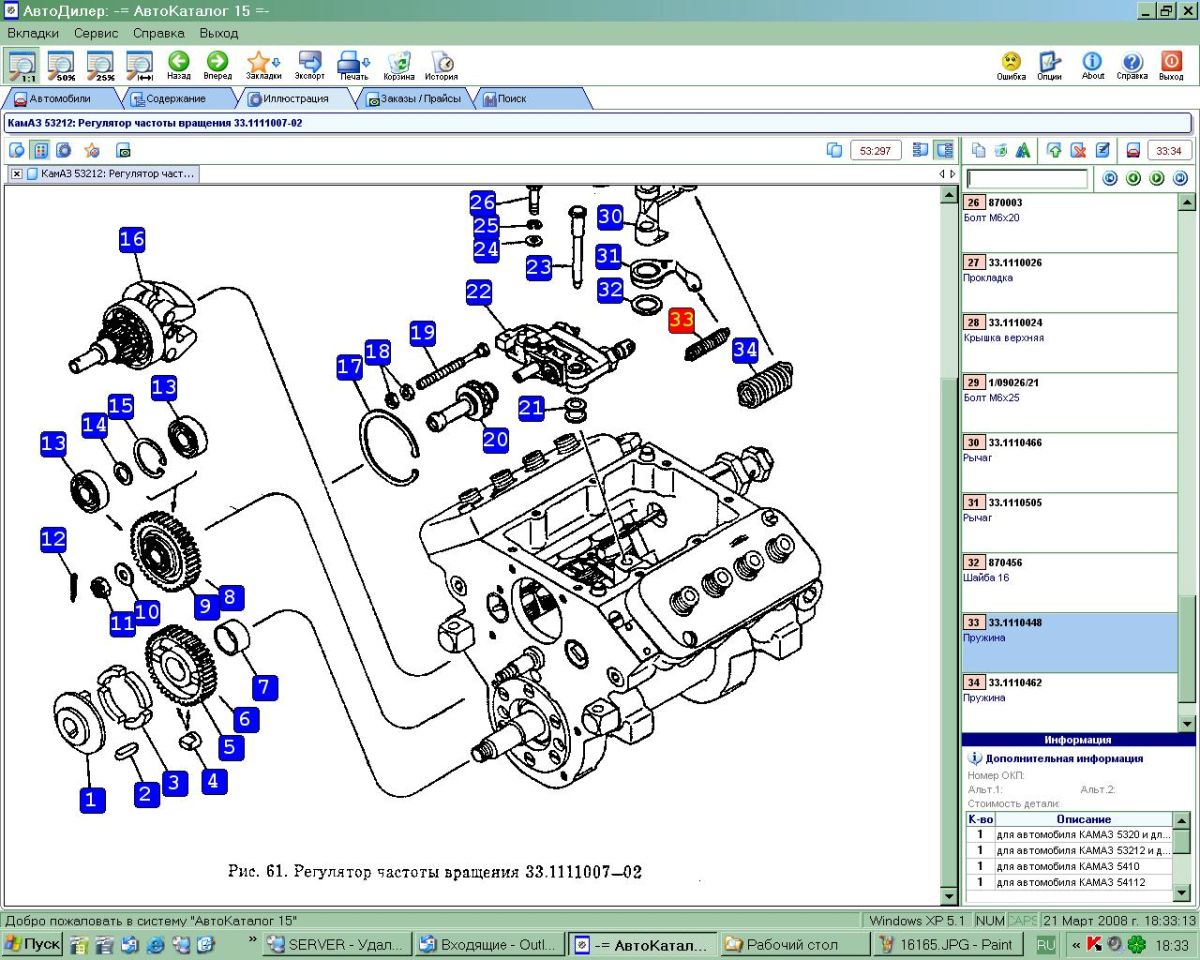The height and width of the screenshot is (960, 1200).
Task: Click the copy icon in parts toolbar
Action: (979, 150)
